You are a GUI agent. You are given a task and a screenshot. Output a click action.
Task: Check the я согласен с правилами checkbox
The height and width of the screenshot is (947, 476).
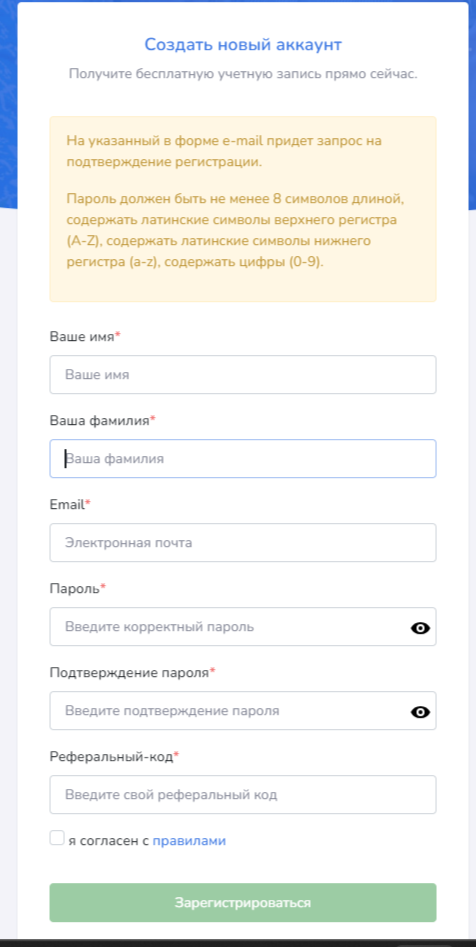pyautogui.click(x=57, y=838)
